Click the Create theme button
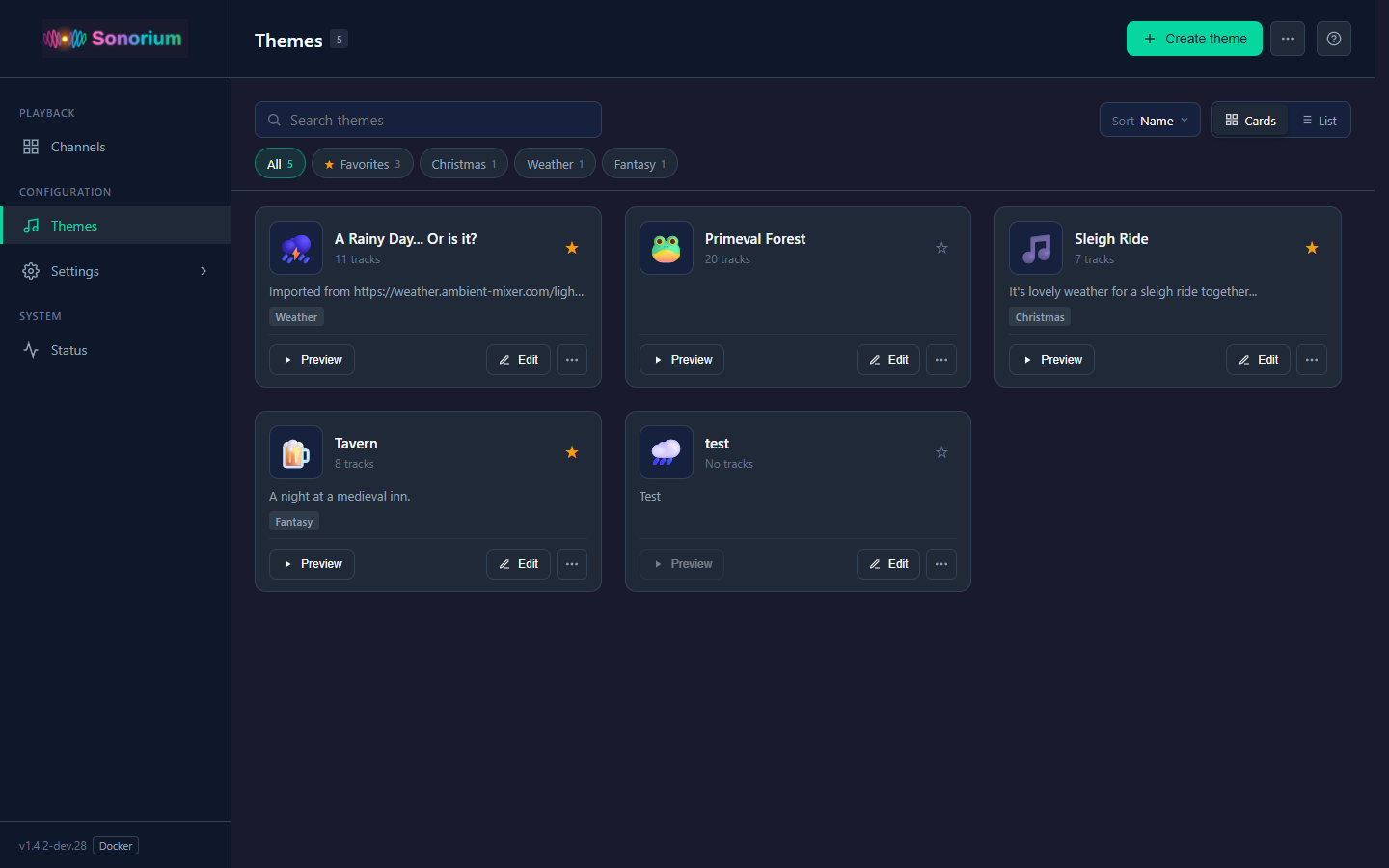Viewport: 1389px width, 868px height. tap(1194, 39)
